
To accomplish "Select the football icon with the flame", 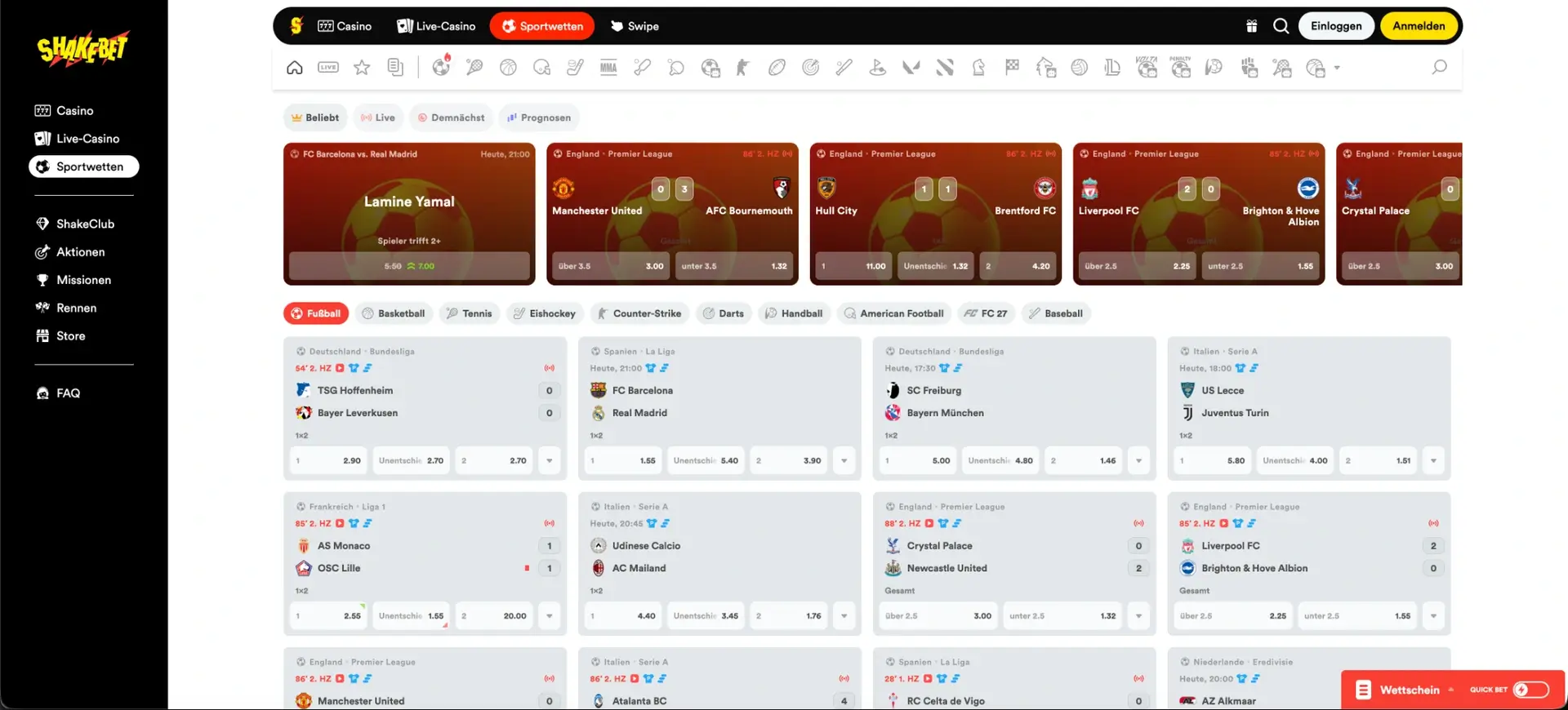I will pyautogui.click(x=442, y=66).
